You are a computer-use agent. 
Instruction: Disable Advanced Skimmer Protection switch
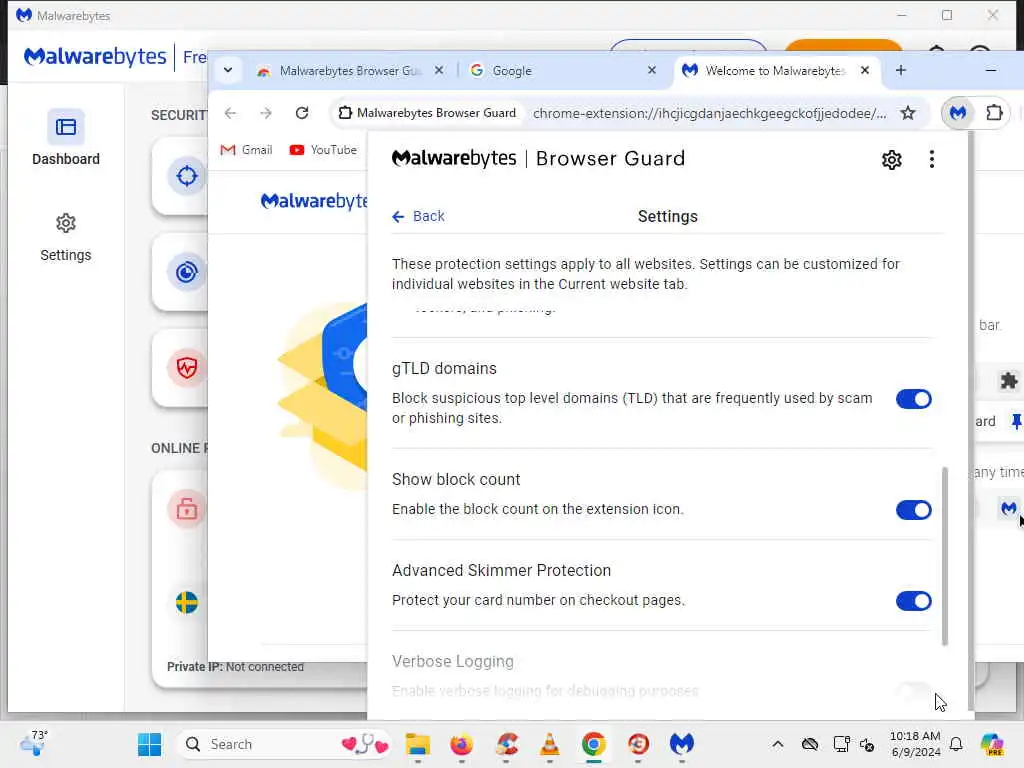click(x=913, y=601)
